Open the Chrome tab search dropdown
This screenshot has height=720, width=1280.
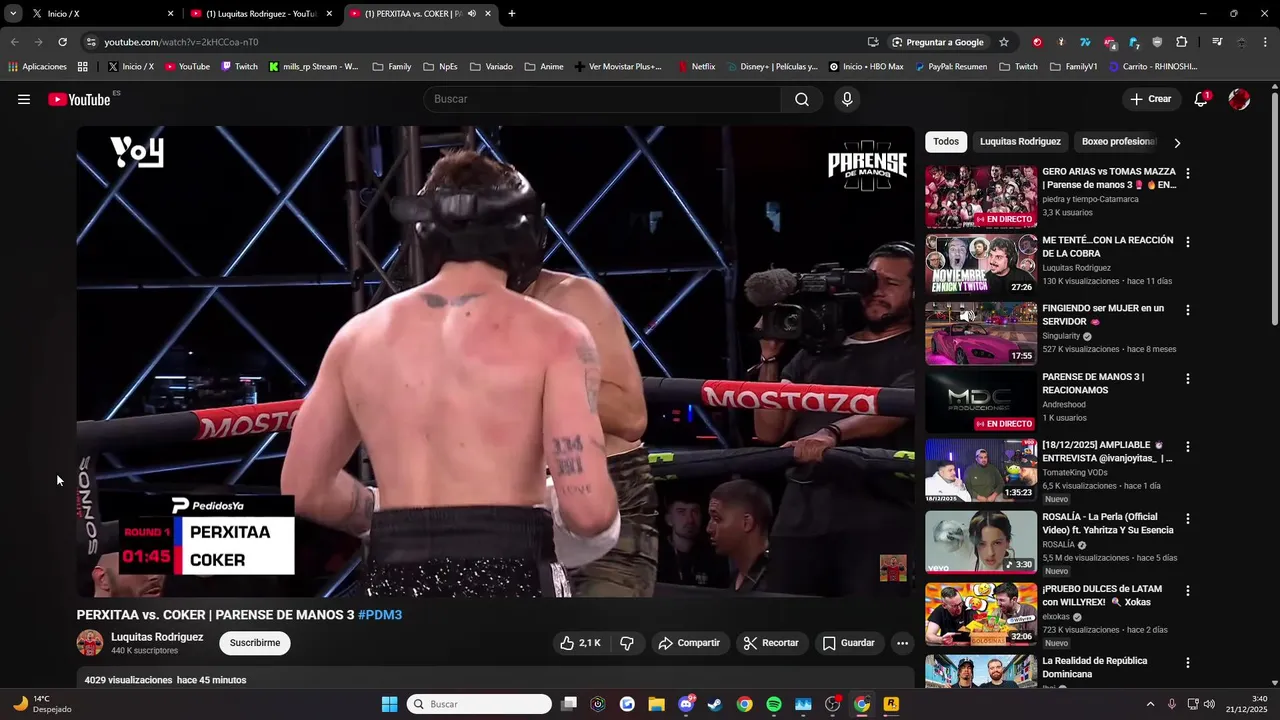click(x=13, y=14)
